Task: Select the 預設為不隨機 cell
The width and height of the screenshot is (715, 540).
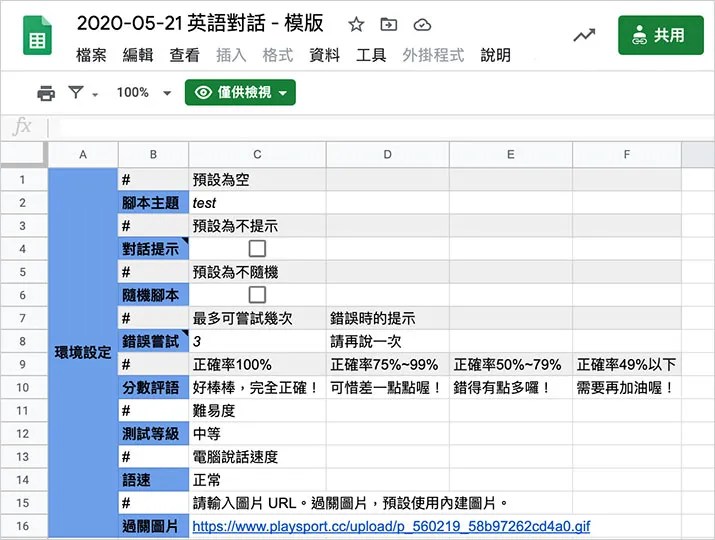Action: [x=257, y=272]
